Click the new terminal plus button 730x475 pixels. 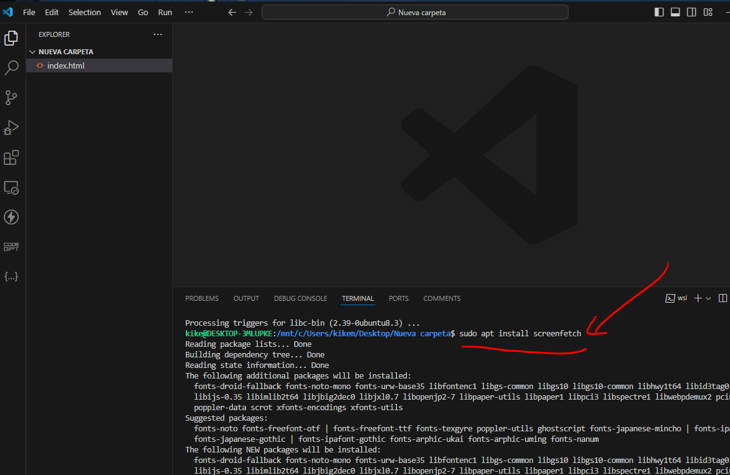tap(698, 298)
